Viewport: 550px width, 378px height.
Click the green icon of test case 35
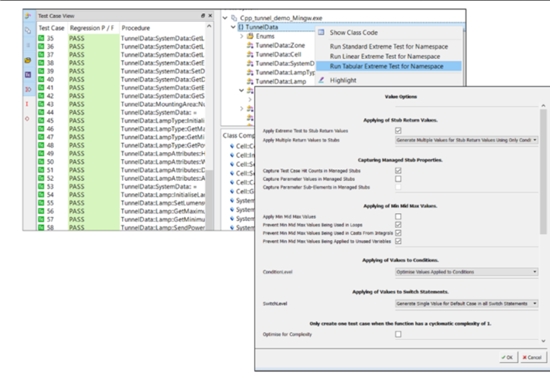(x=41, y=38)
